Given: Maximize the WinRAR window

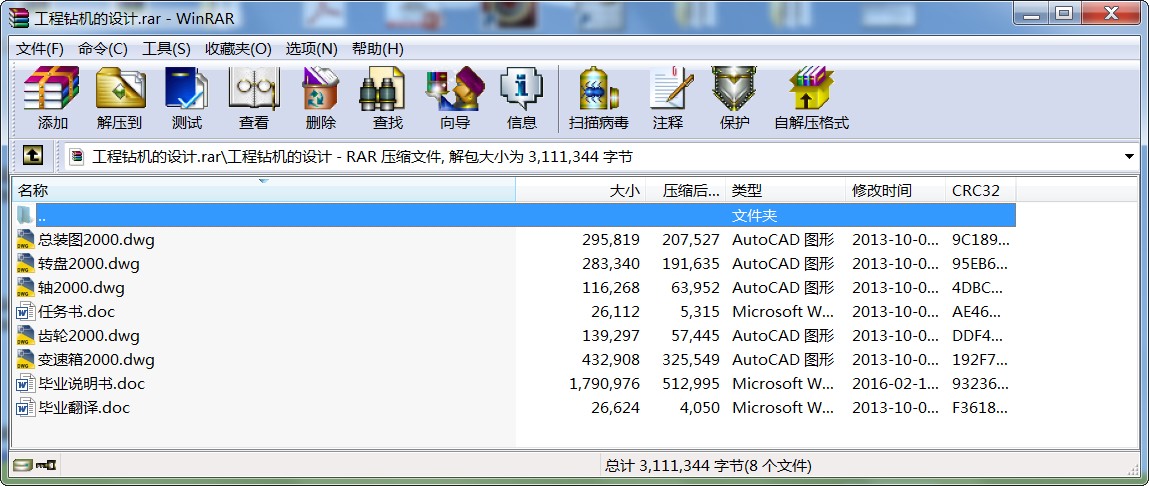Looking at the screenshot, I should click(x=1065, y=12).
